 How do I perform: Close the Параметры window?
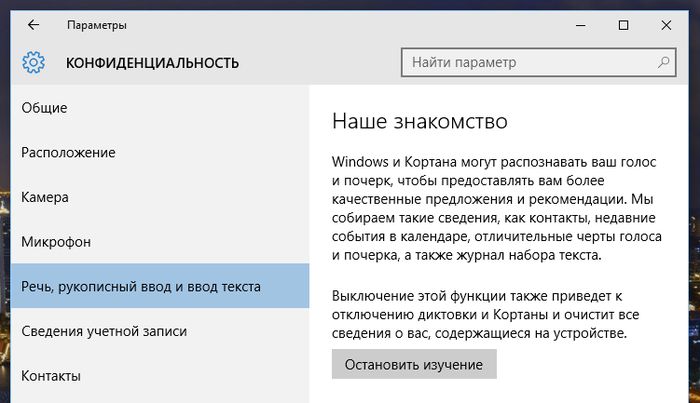coord(666,25)
